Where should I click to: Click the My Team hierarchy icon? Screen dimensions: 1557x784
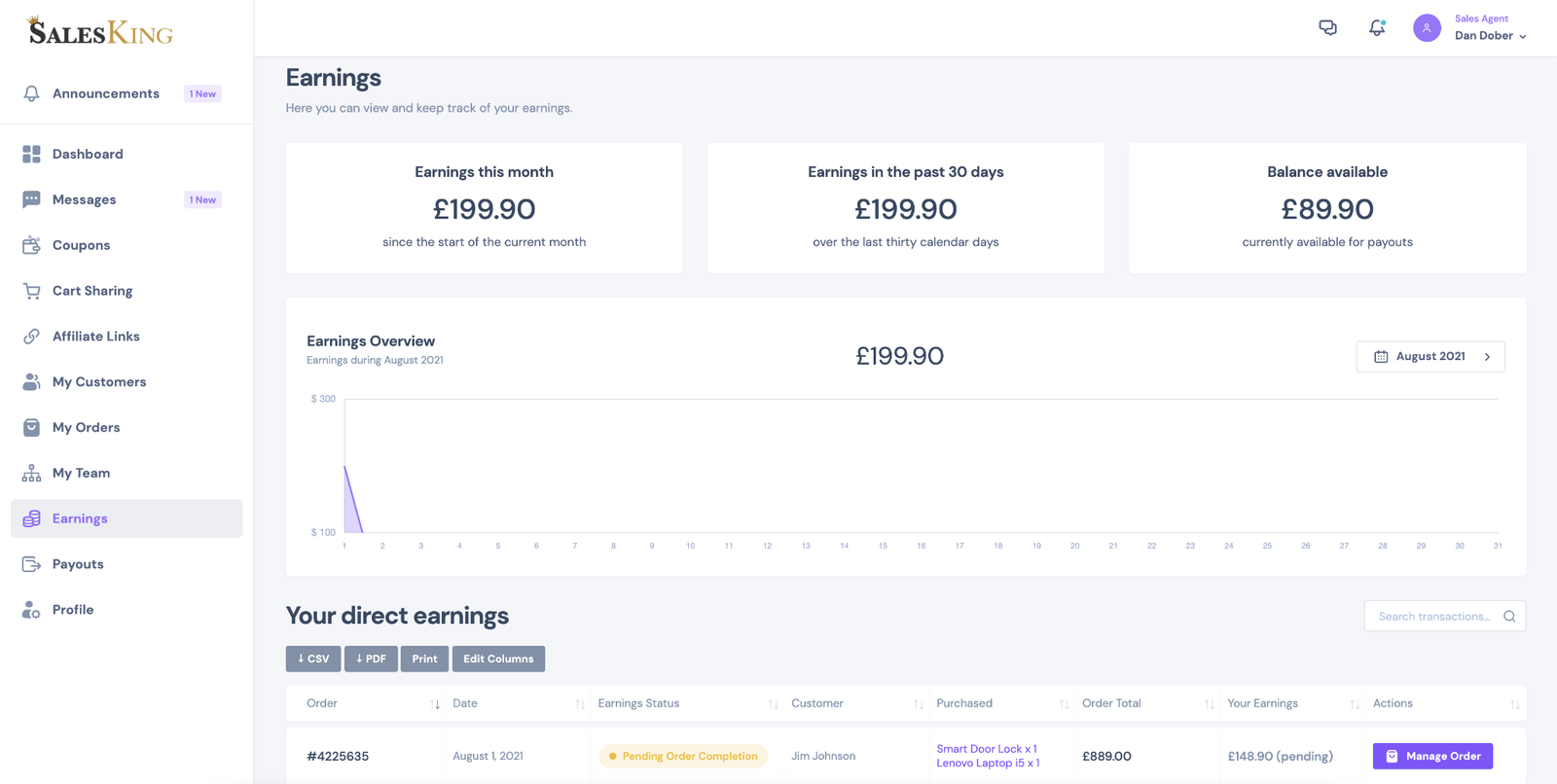coord(31,473)
